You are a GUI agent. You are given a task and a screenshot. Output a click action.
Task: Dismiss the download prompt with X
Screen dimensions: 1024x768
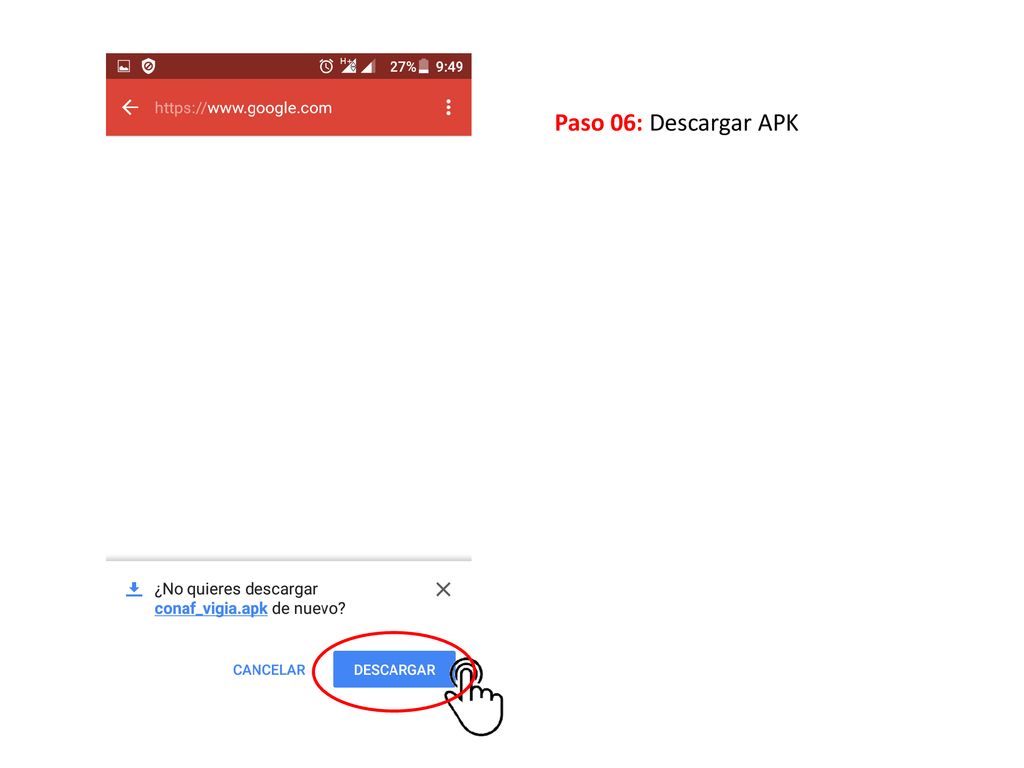tap(443, 589)
